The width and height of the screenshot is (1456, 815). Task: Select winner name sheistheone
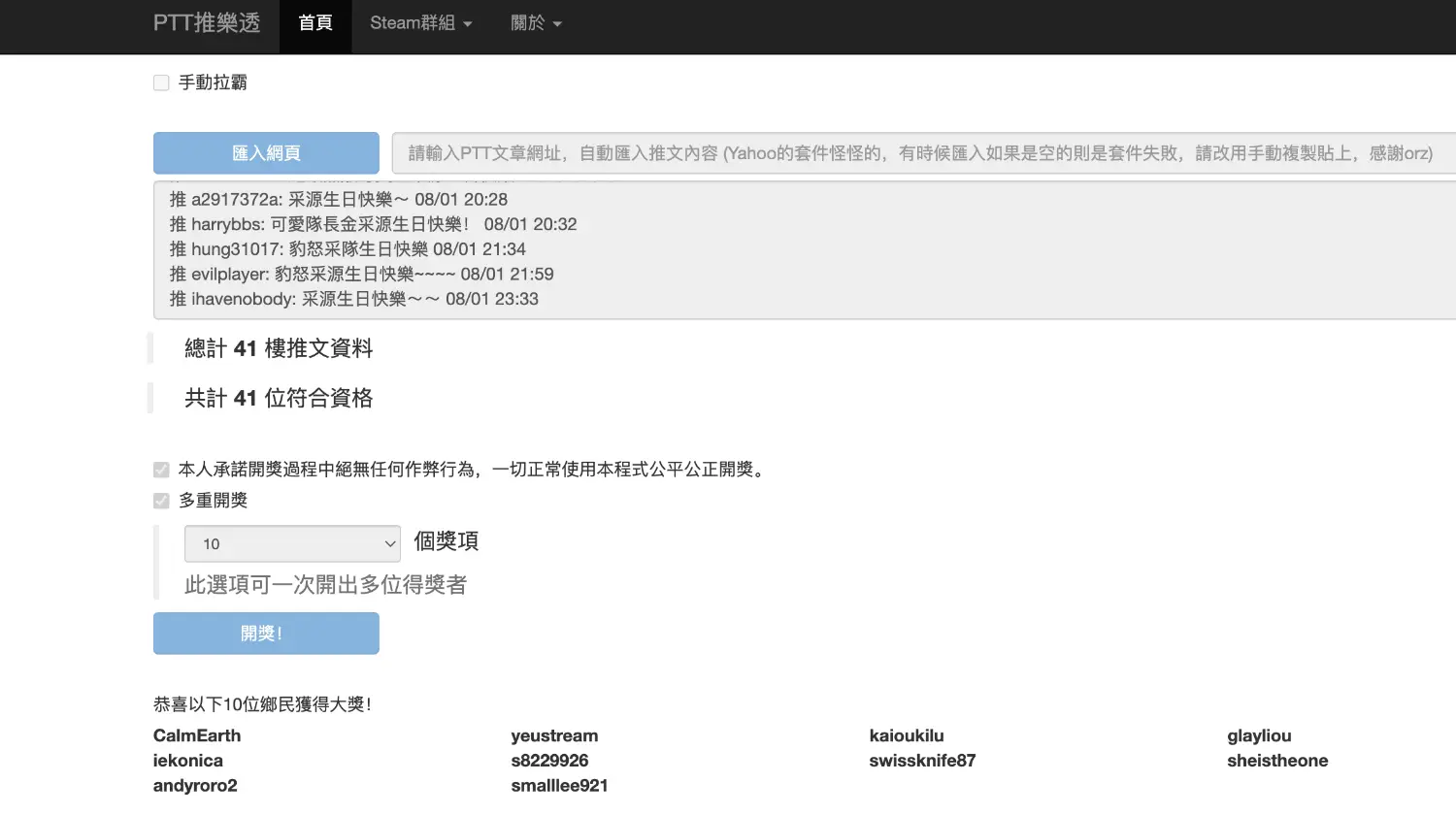[1277, 762]
